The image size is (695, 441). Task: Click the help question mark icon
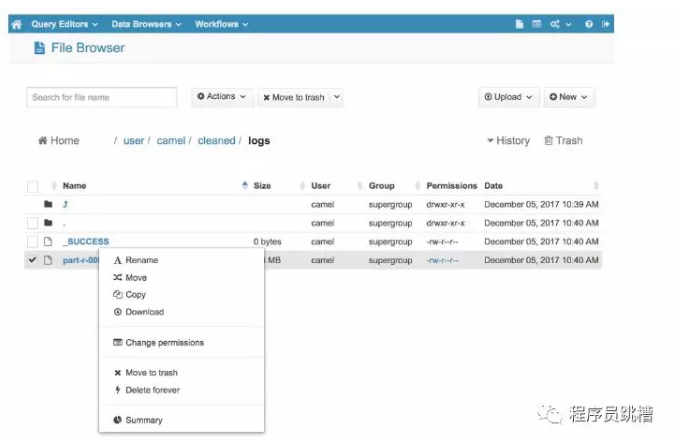point(589,24)
